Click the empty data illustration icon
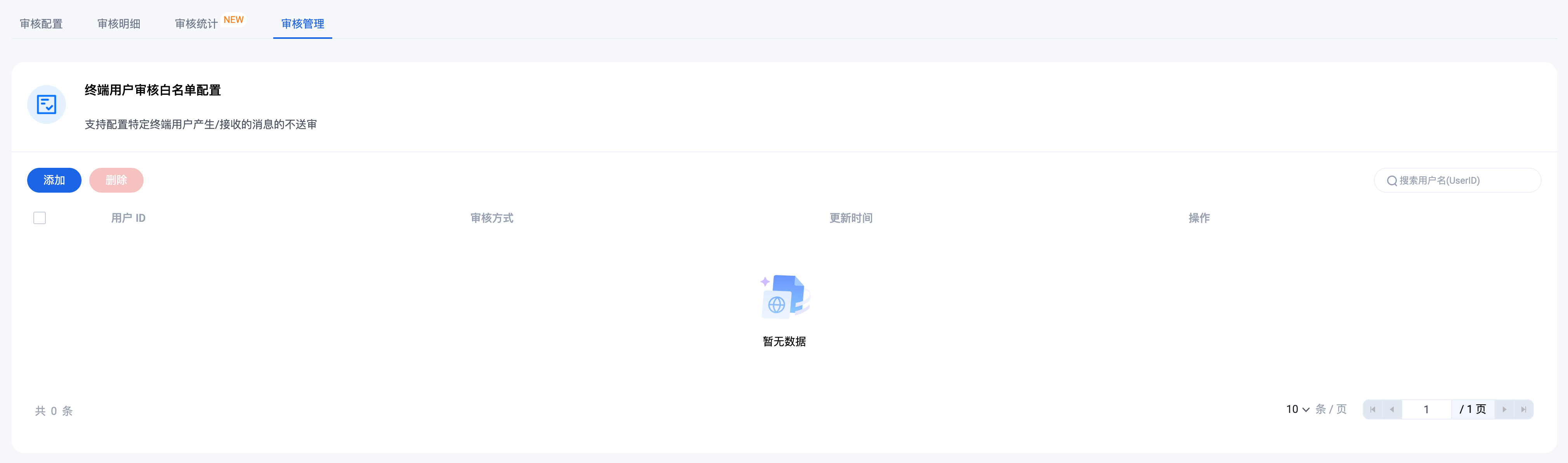Screen dimensions: 1568x463 [x=785, y=297]
